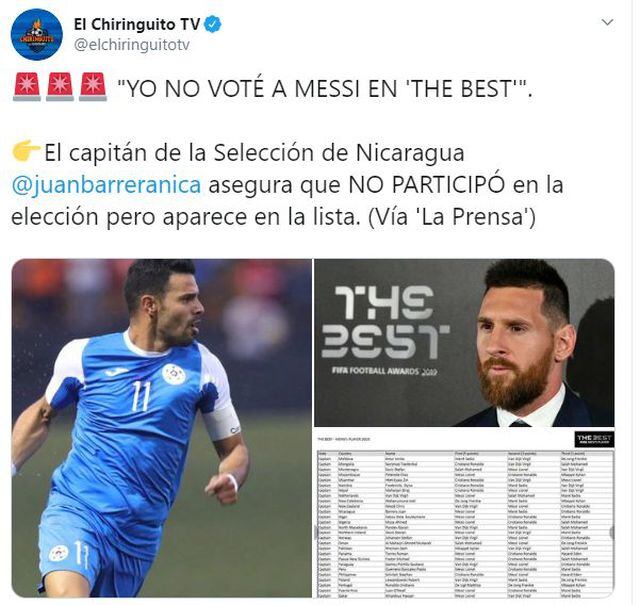Click the 'Vía La Prensa' text

click(452, 217)
